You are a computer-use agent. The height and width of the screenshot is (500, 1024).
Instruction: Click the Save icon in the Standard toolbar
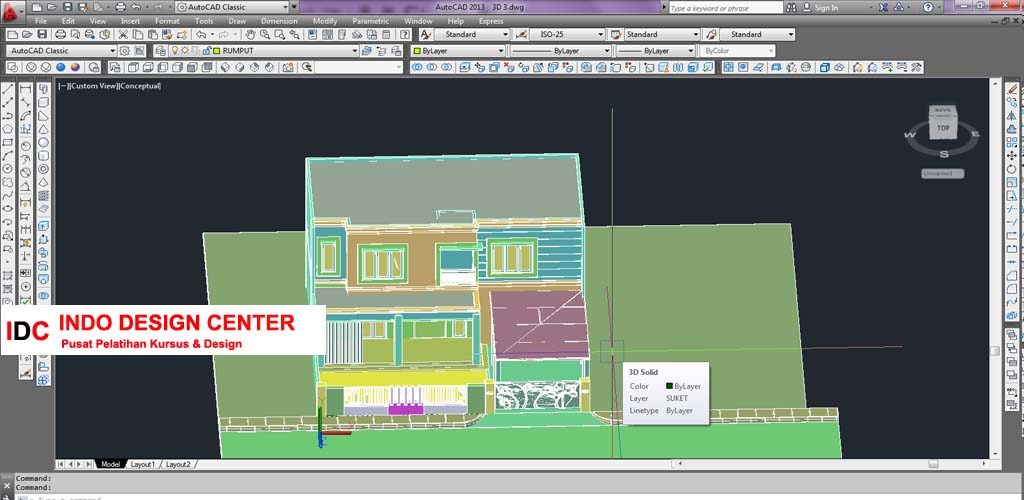tap(42, 35)
